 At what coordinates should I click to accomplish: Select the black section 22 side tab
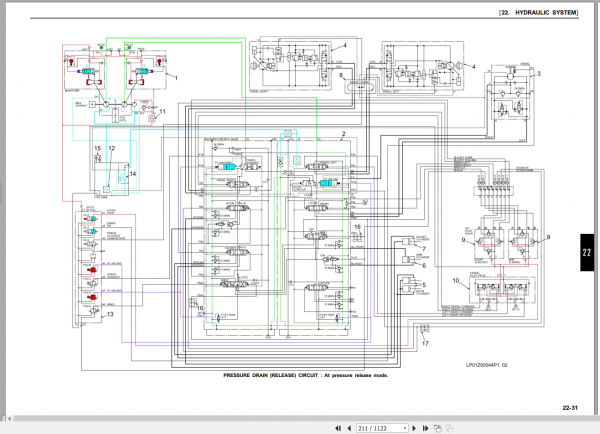[587, 253]
